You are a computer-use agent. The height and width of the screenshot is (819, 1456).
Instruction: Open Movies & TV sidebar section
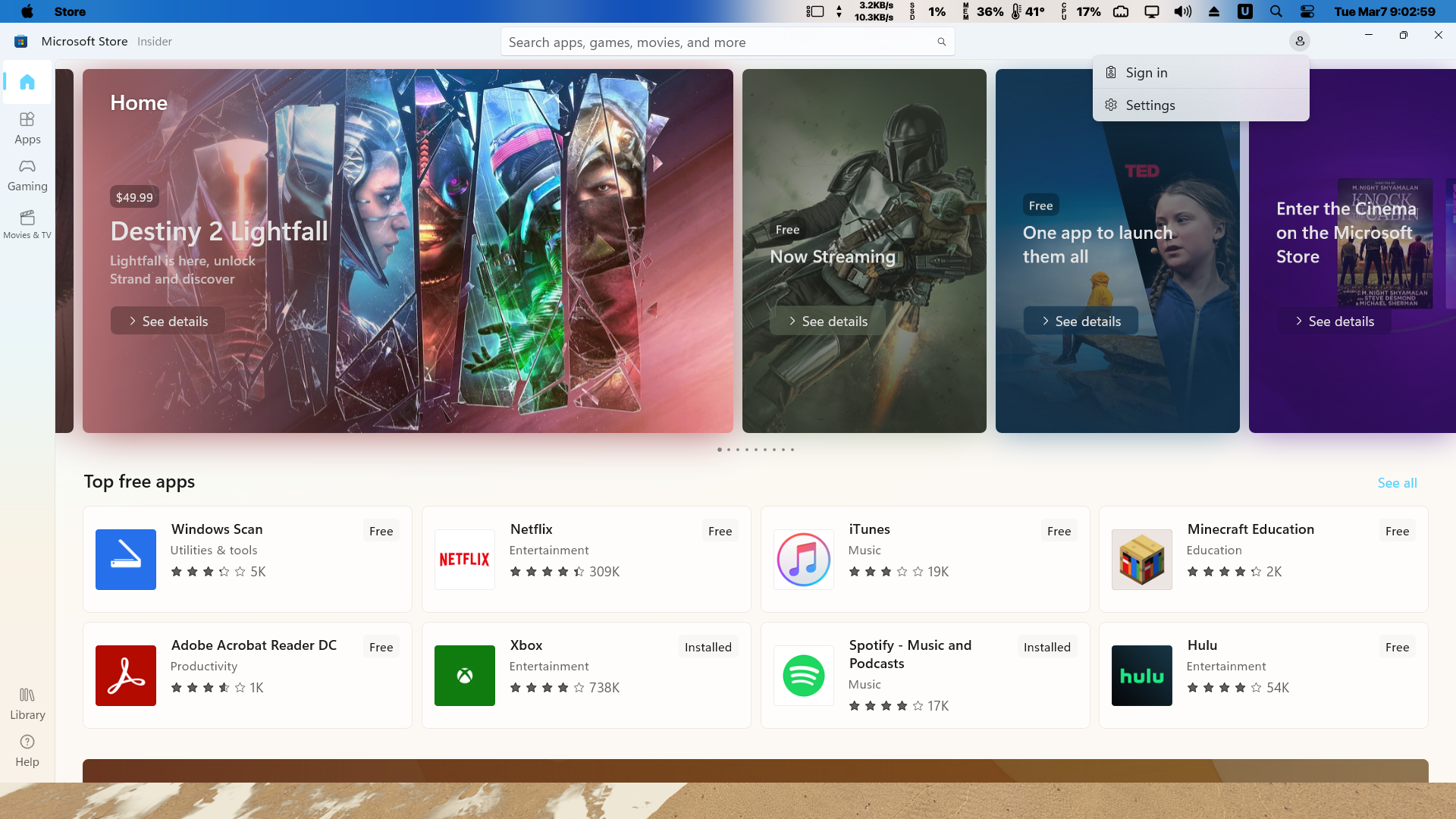tap(27, 224)
